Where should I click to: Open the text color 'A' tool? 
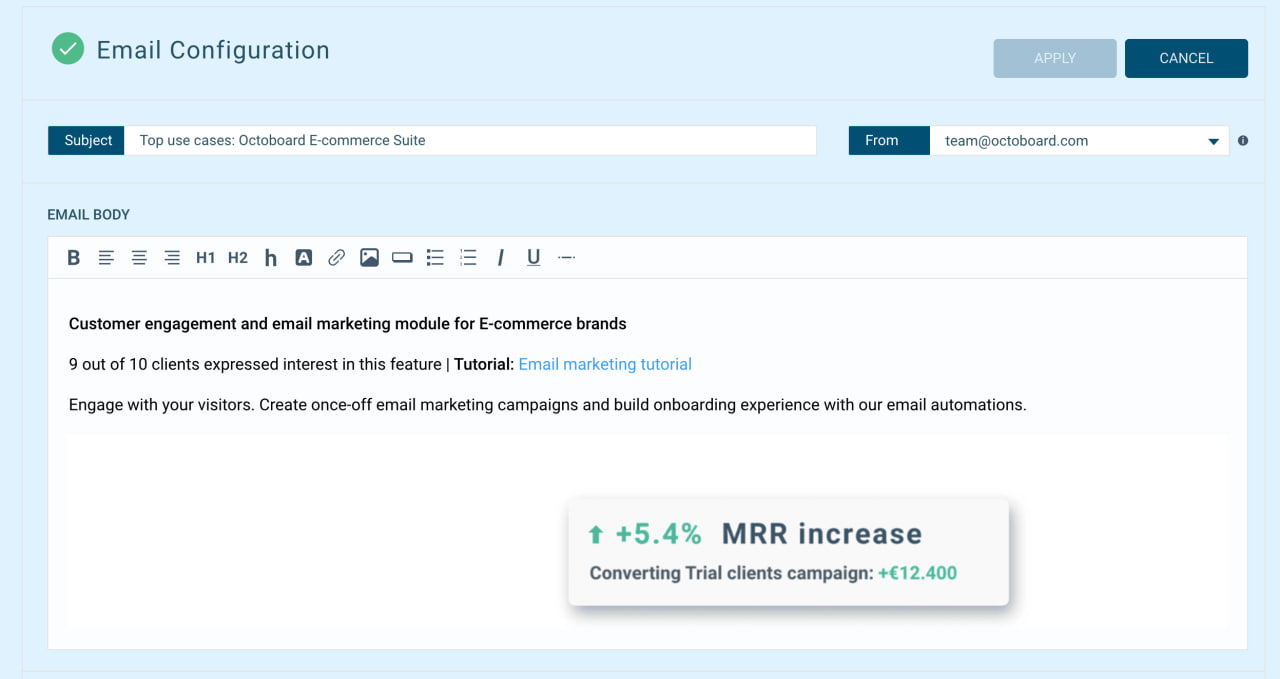pyautogui.click(x=304, y=258)
